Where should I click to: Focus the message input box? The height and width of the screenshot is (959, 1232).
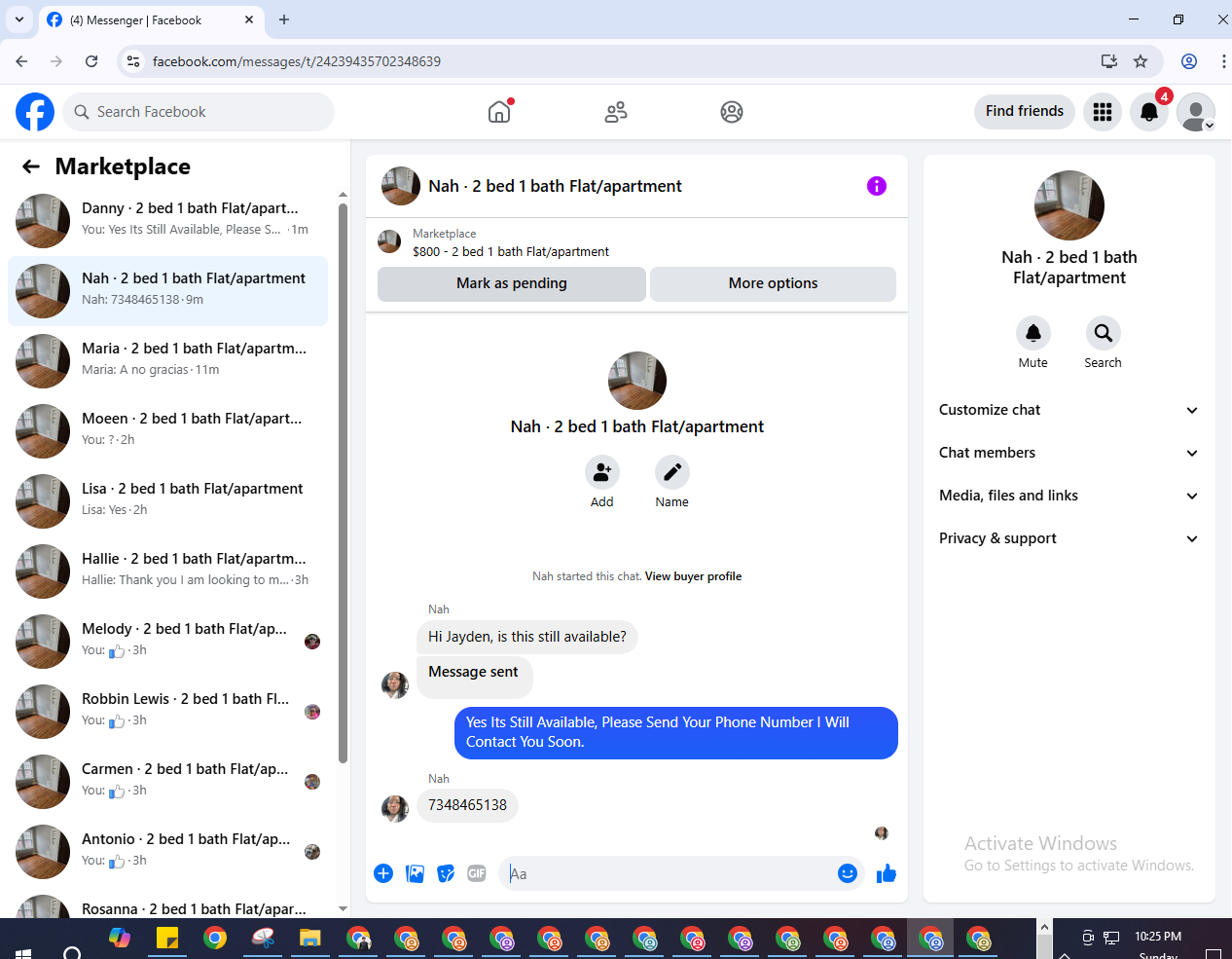pyautogui.click(x=670, y=873)
